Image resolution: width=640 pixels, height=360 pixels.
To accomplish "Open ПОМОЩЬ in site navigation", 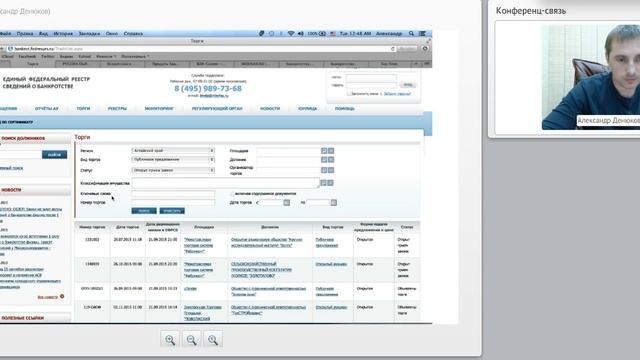I will click(x=344, y=109).
